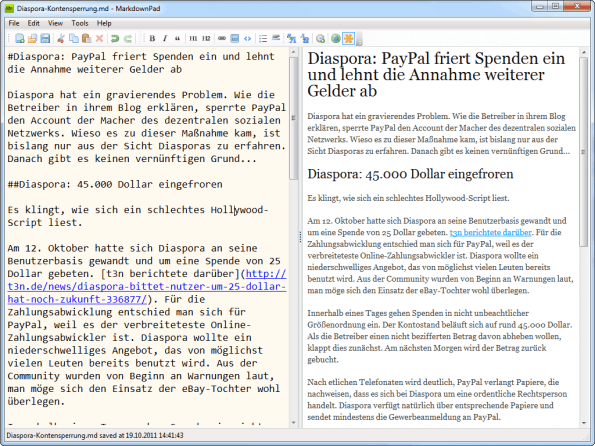Redo the edit with the faded green arrow
Viewport: 595px width, 446px height.
tap(128, 38)
